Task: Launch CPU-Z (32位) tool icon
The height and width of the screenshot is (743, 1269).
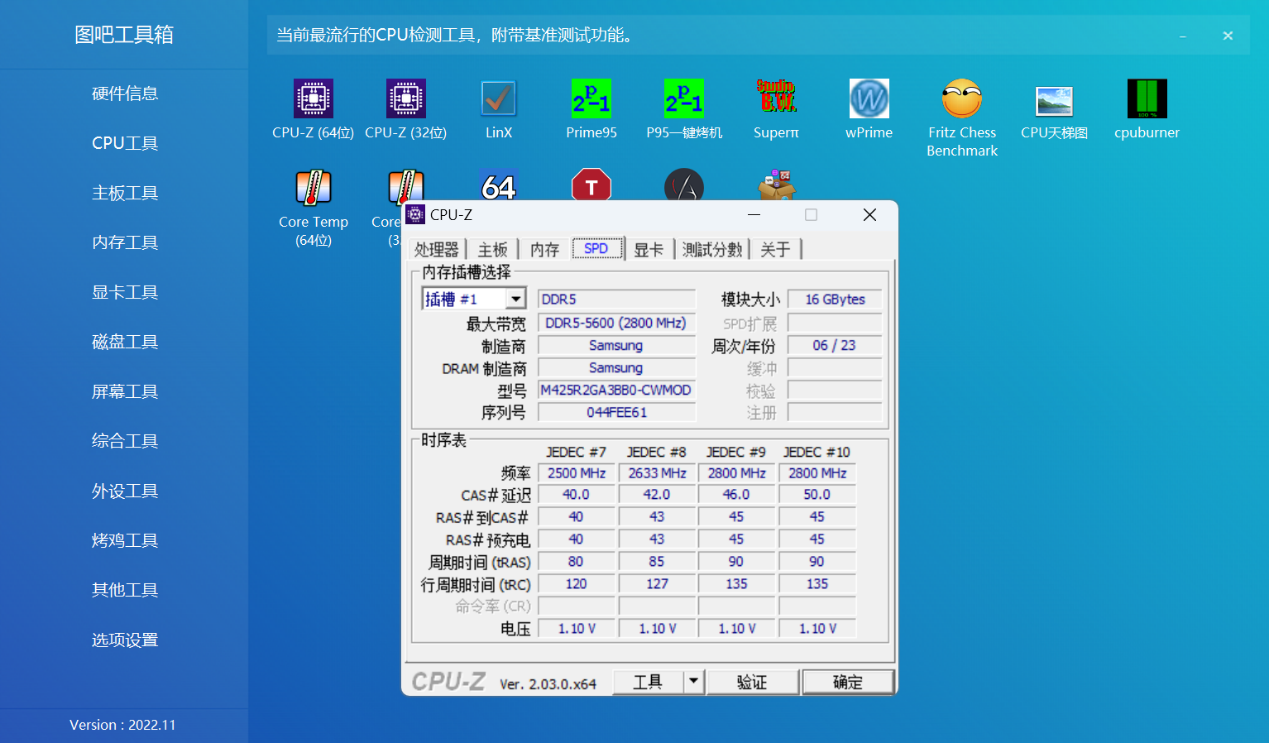Action: 406,99
